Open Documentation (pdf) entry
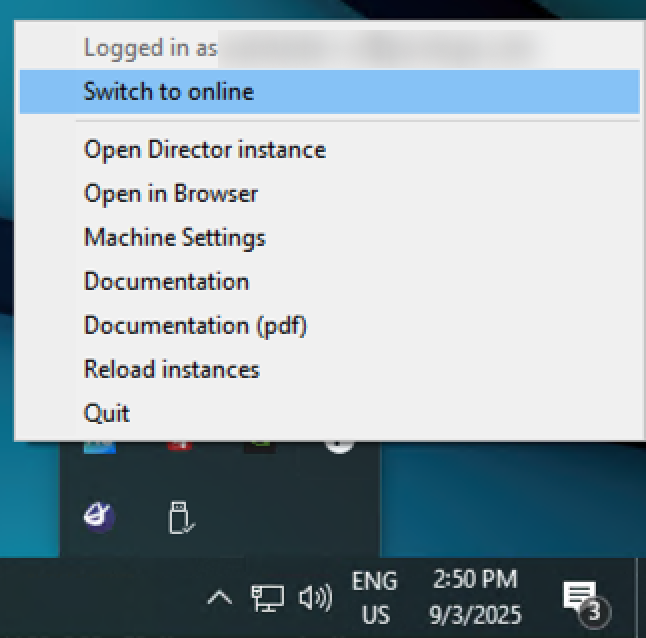 pos(195,326)
